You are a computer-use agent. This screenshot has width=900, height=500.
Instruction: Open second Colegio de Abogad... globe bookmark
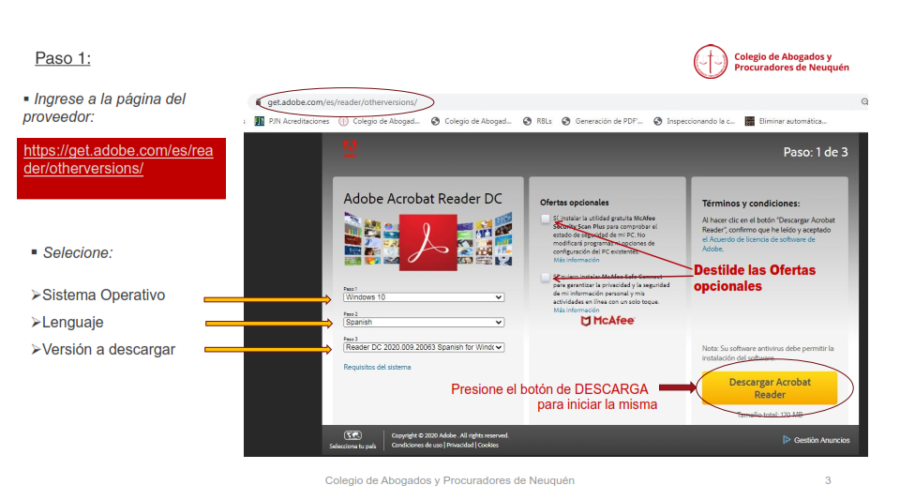[x=471, y=121]
